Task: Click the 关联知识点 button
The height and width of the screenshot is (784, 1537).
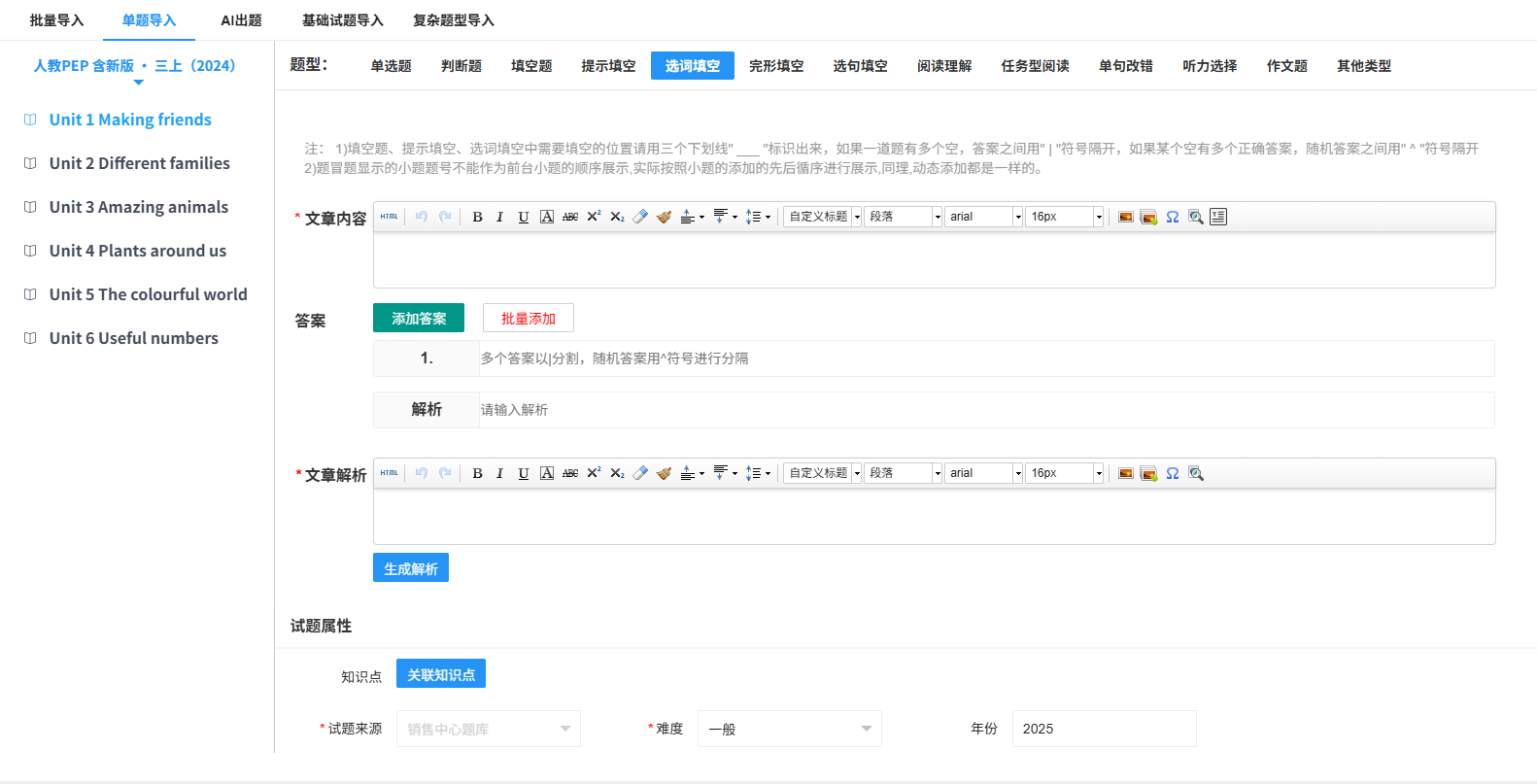Action: 441,674
